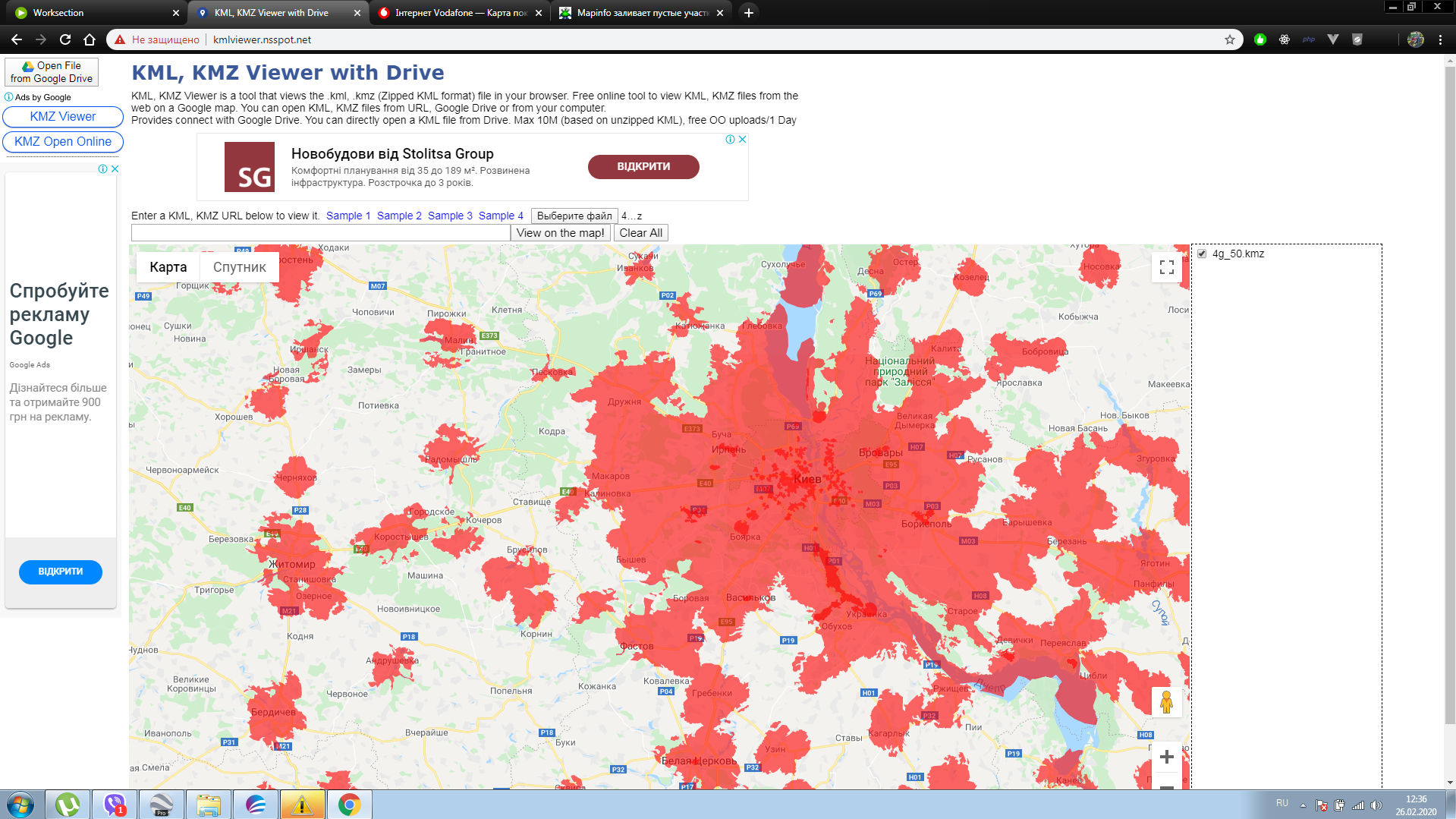Click View on the map! button
Image resolution: width=1456 pixels, height=819 pixels.
click(561, 233)
